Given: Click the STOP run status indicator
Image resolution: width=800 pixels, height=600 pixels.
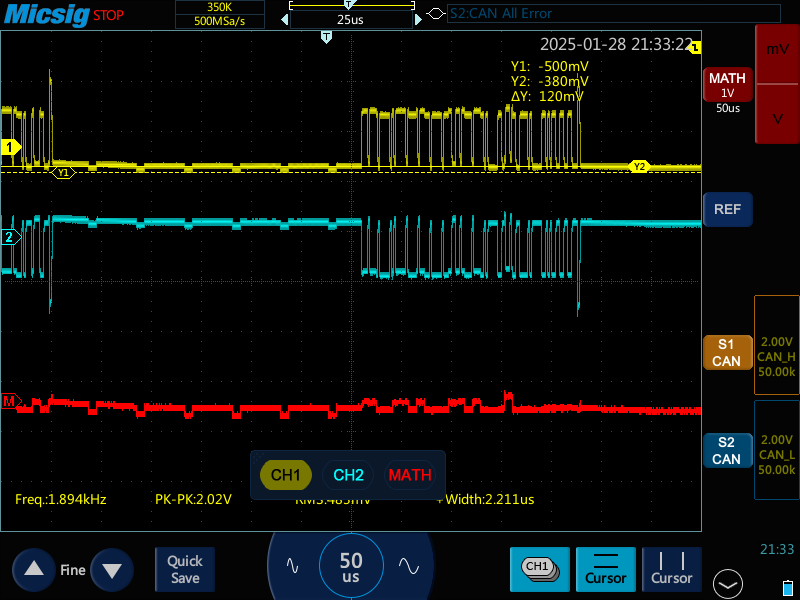Looking at the screenshot, I should click(108, 15).
